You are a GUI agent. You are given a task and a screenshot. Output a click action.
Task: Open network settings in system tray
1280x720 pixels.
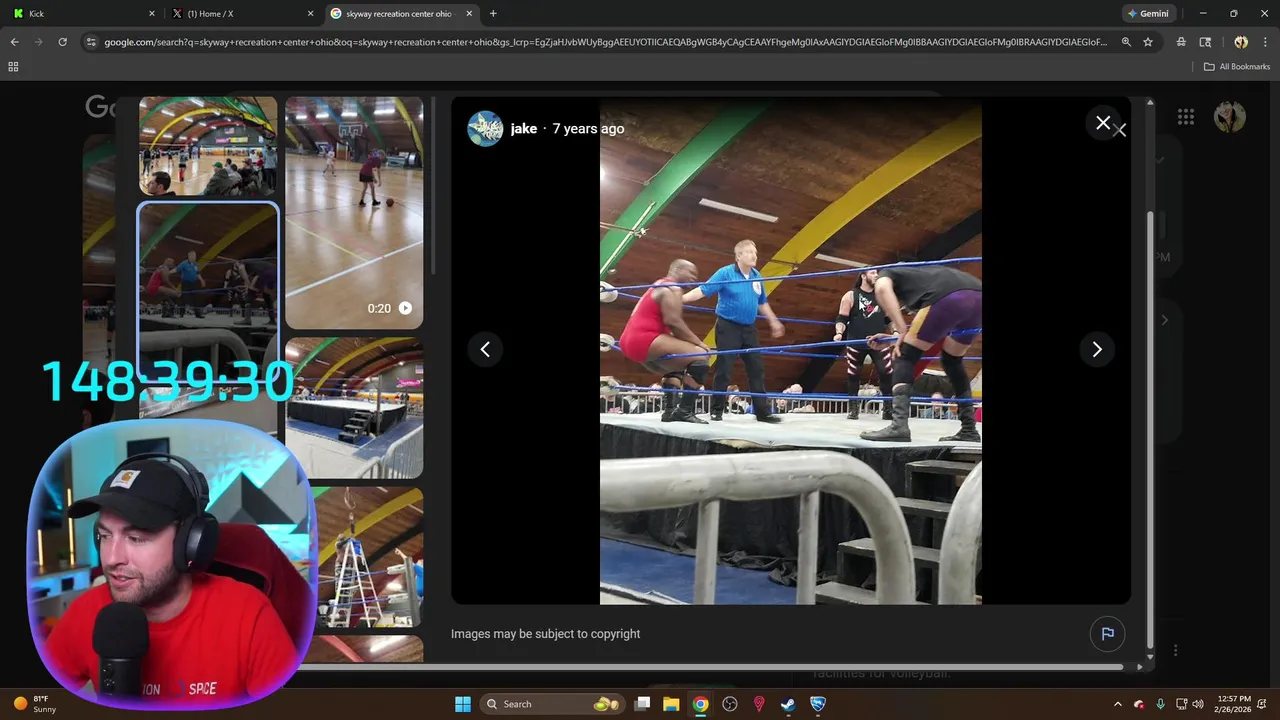point(1181,704)
